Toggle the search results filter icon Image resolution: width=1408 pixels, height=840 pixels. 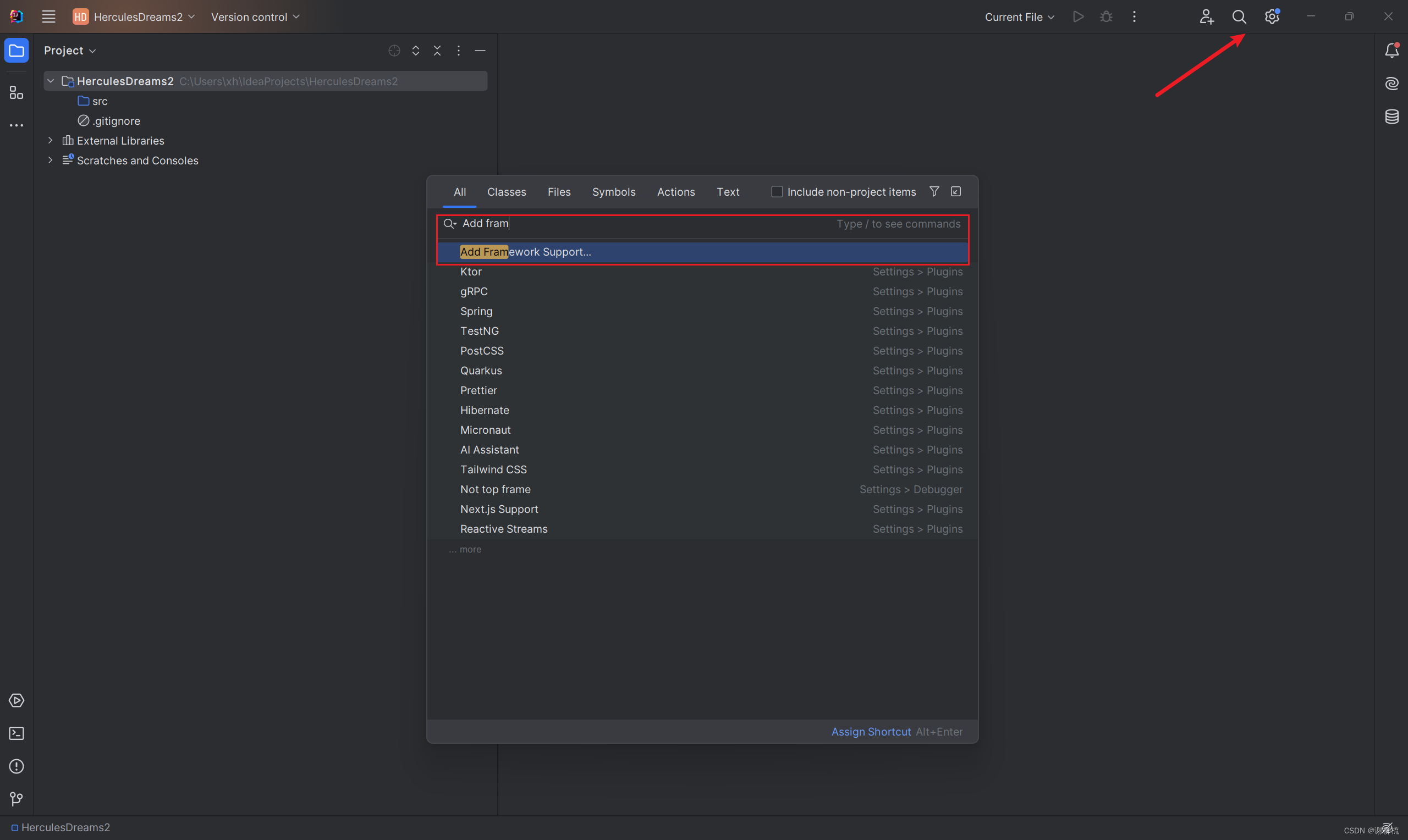933,191
